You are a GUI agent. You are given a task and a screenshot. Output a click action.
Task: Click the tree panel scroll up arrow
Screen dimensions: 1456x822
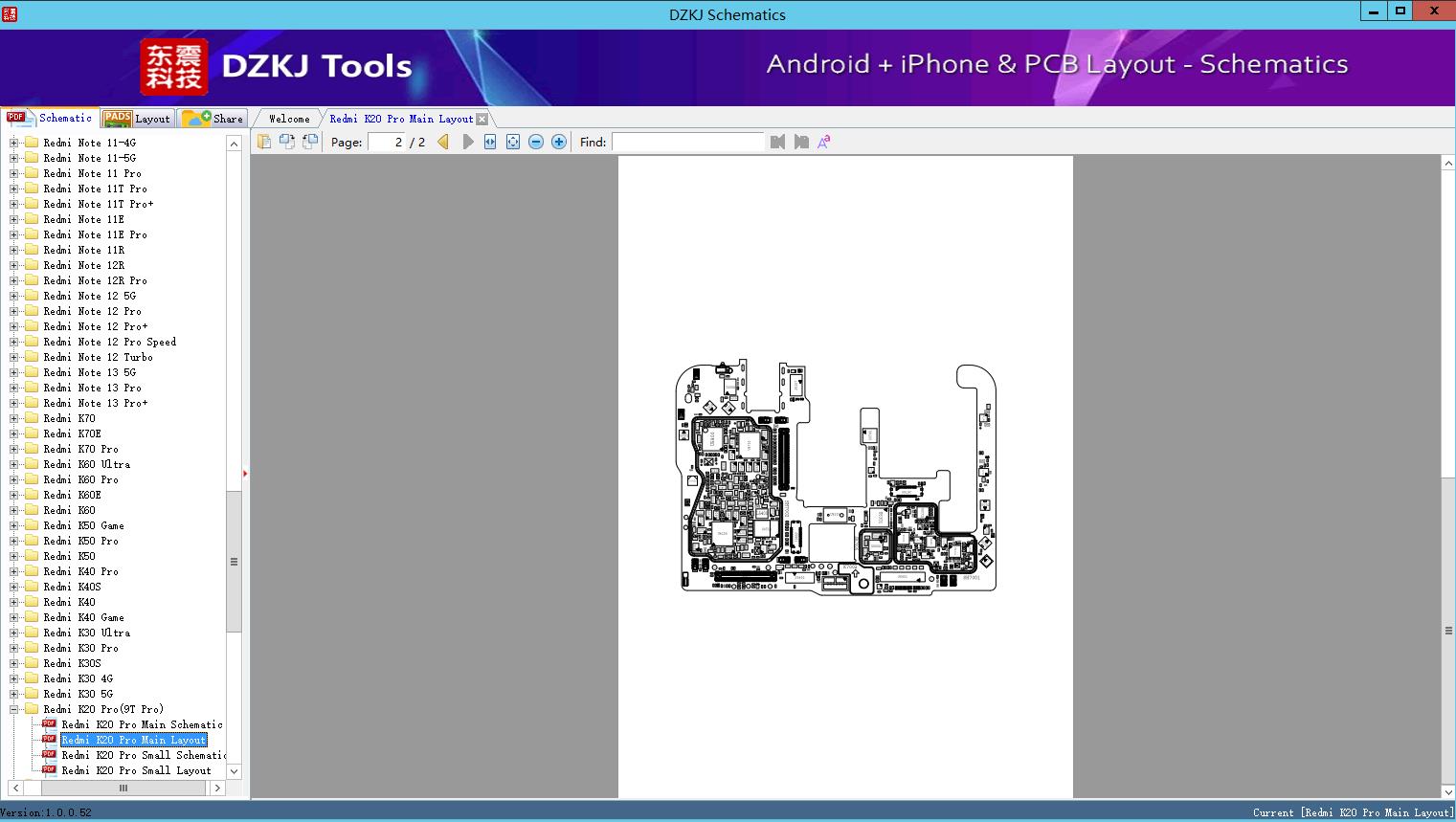tap(234, 144)
